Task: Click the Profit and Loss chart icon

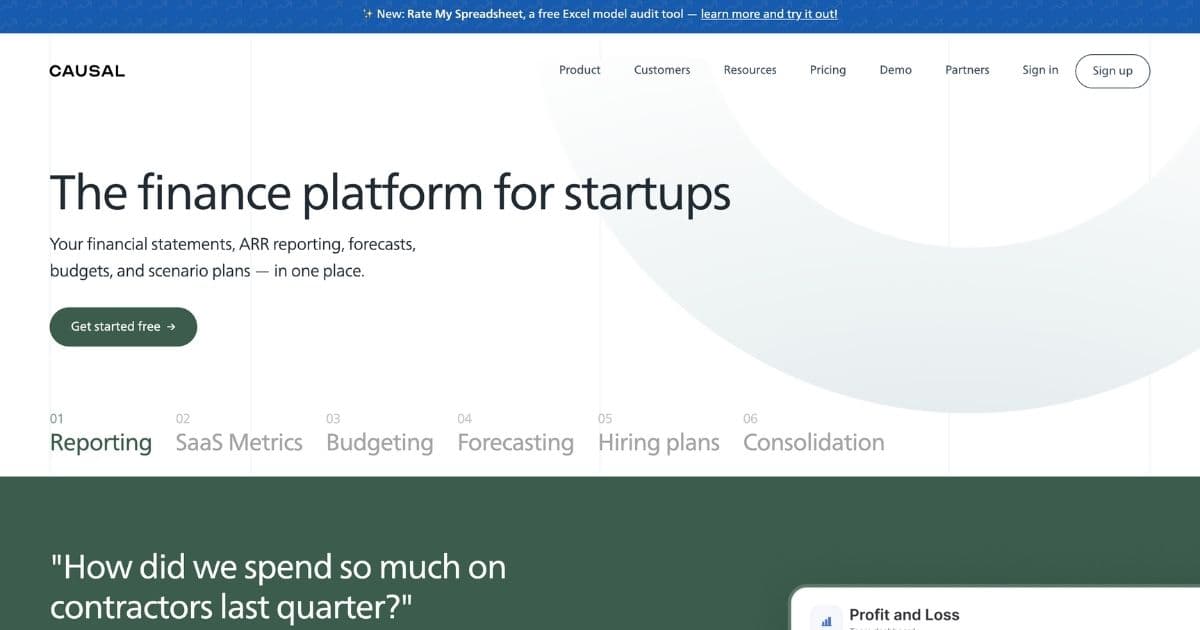Action: pos(826,620)
